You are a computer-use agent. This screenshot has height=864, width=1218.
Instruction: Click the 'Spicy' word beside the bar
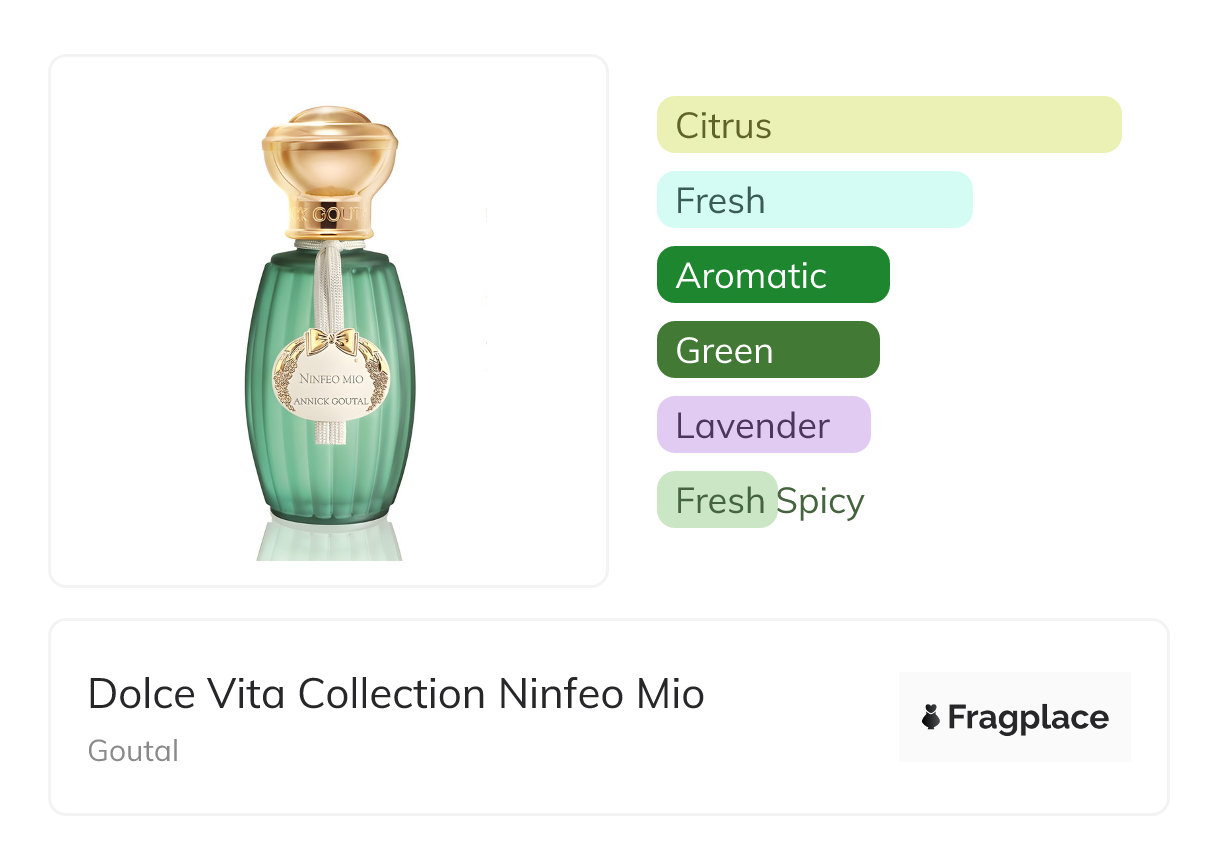pos(821,500)
